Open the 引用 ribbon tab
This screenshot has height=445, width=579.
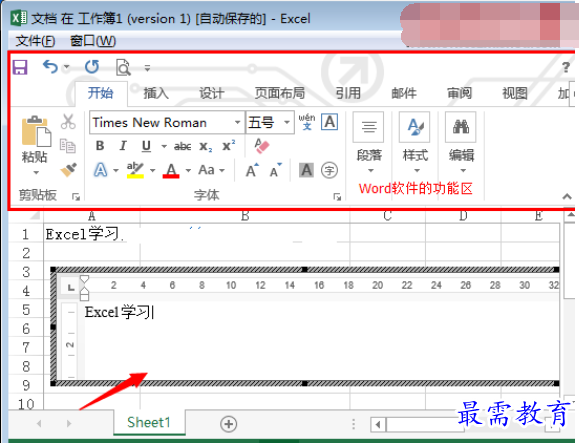point(348,93)
